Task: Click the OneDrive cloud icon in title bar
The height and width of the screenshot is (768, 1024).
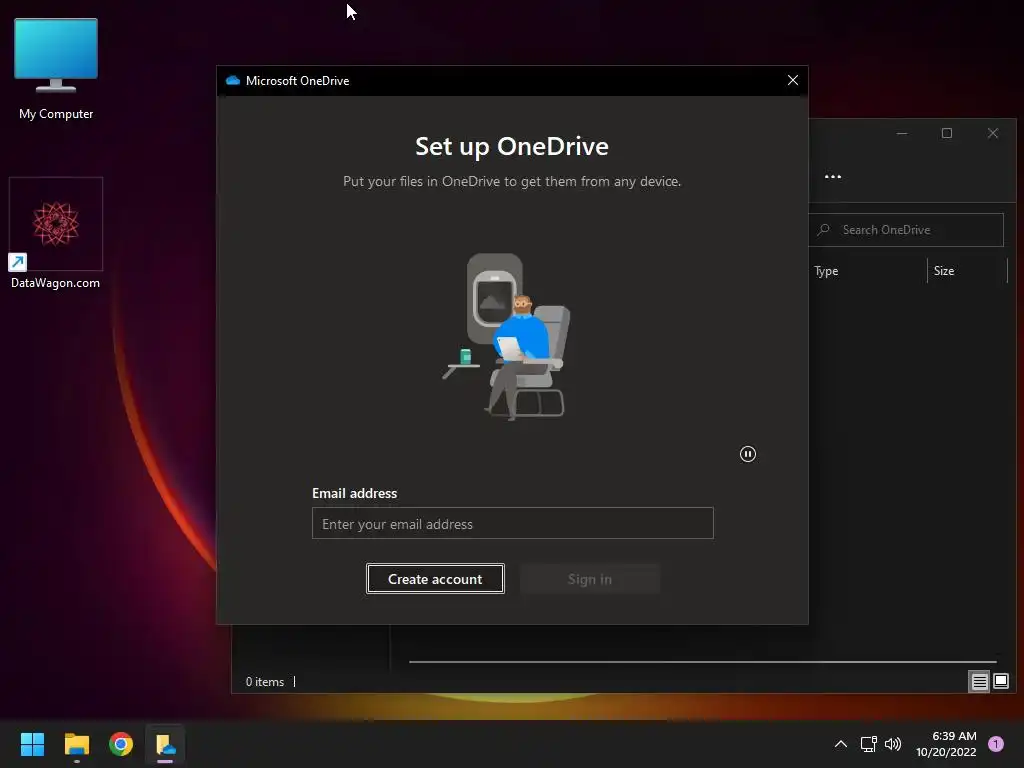Action: 232,80
